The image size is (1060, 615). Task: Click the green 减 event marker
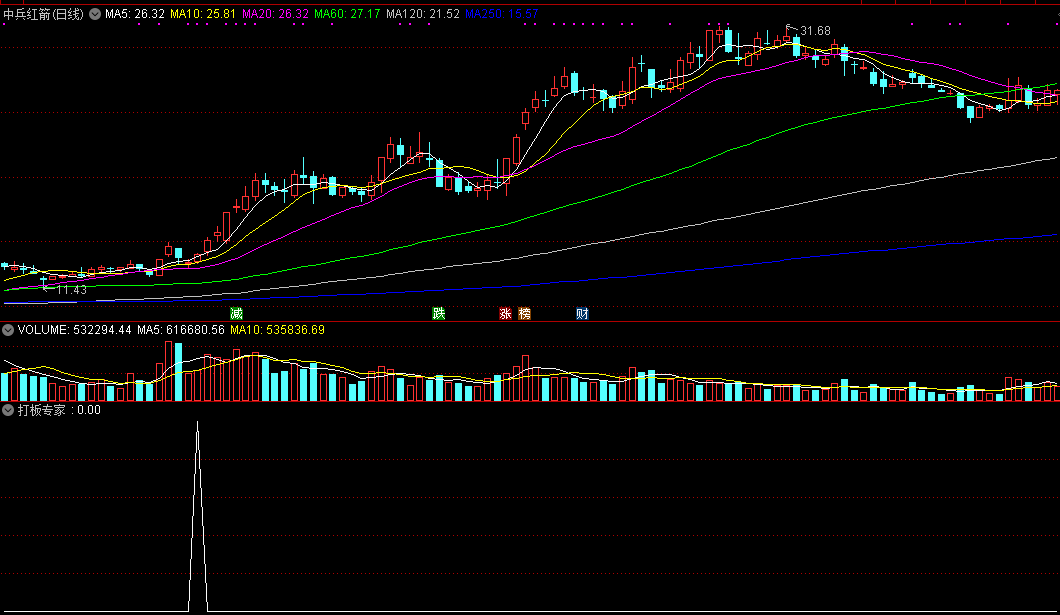[236, 314]
